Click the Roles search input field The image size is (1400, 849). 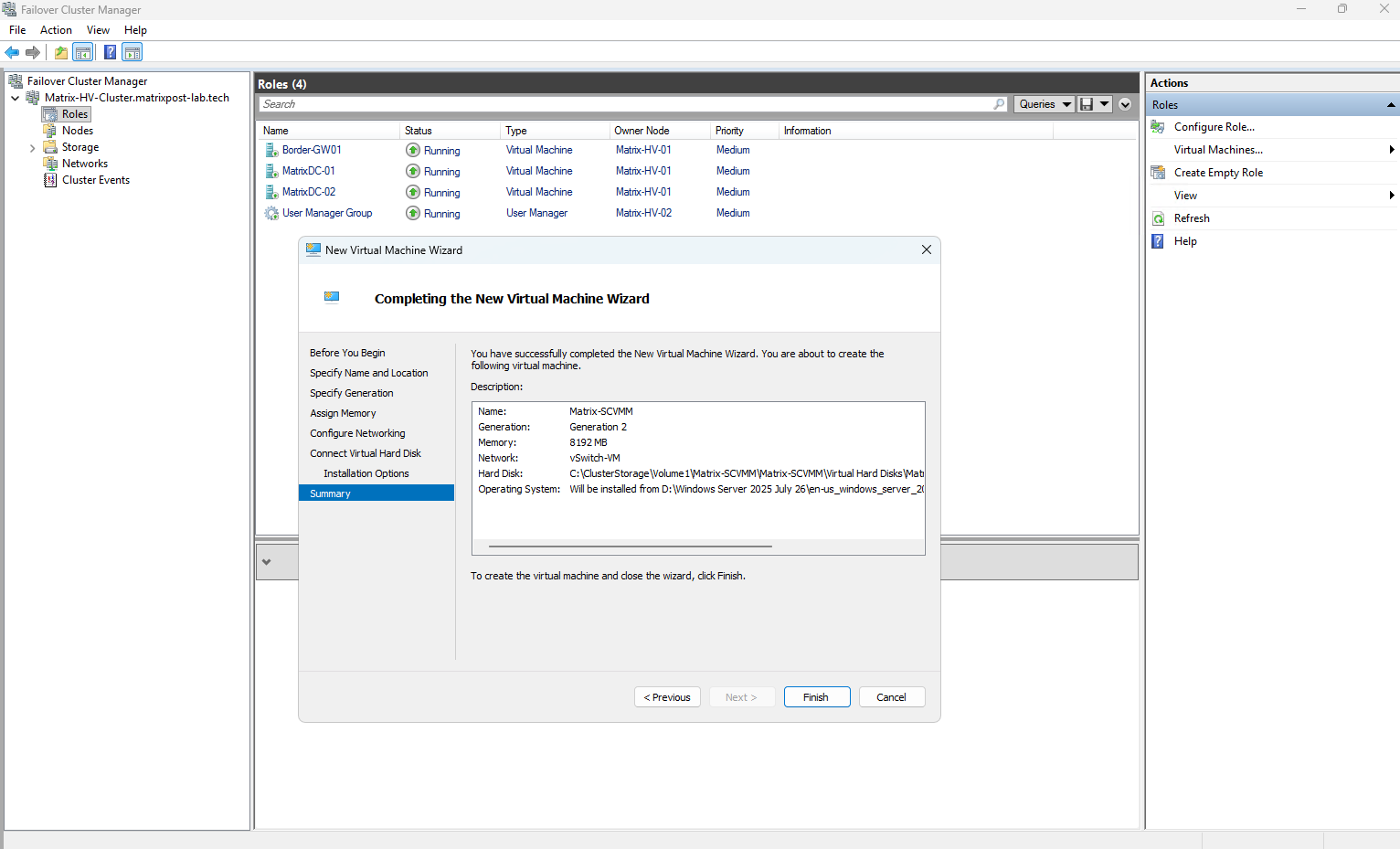(x=633, y=104)
